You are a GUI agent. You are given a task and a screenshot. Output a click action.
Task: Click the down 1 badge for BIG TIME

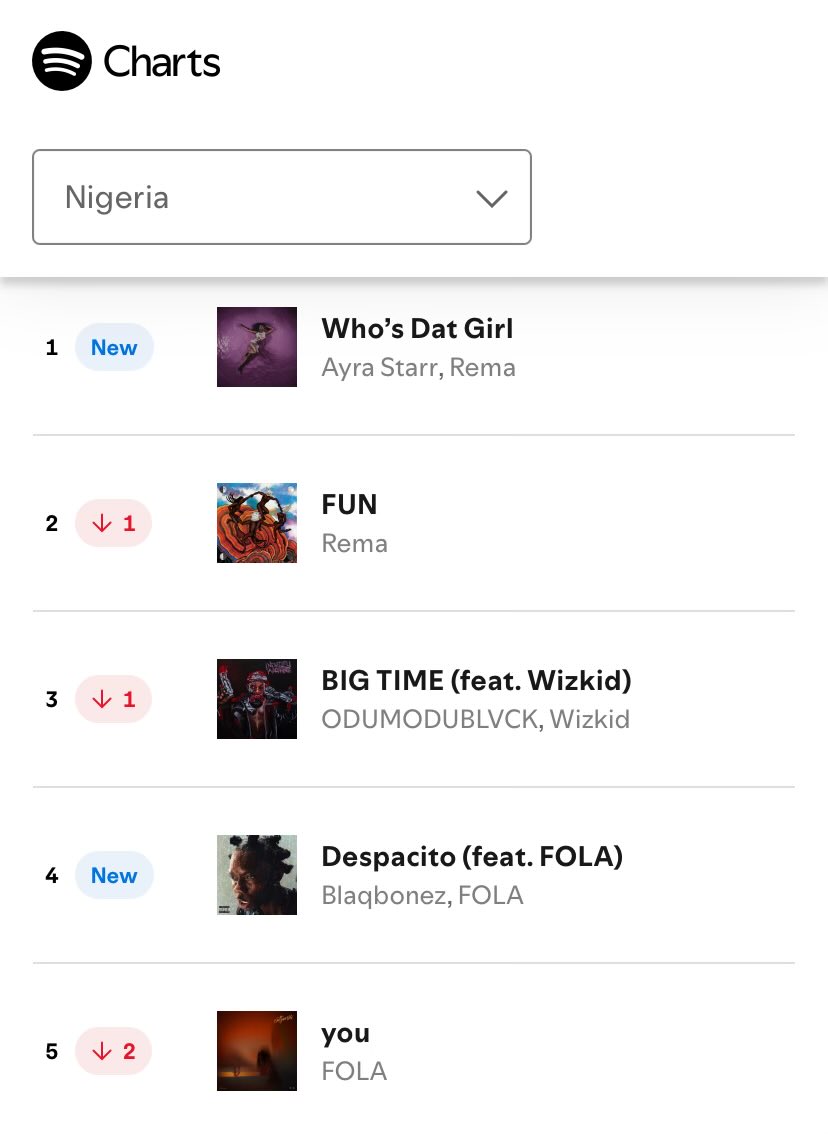tap(114, 699)
